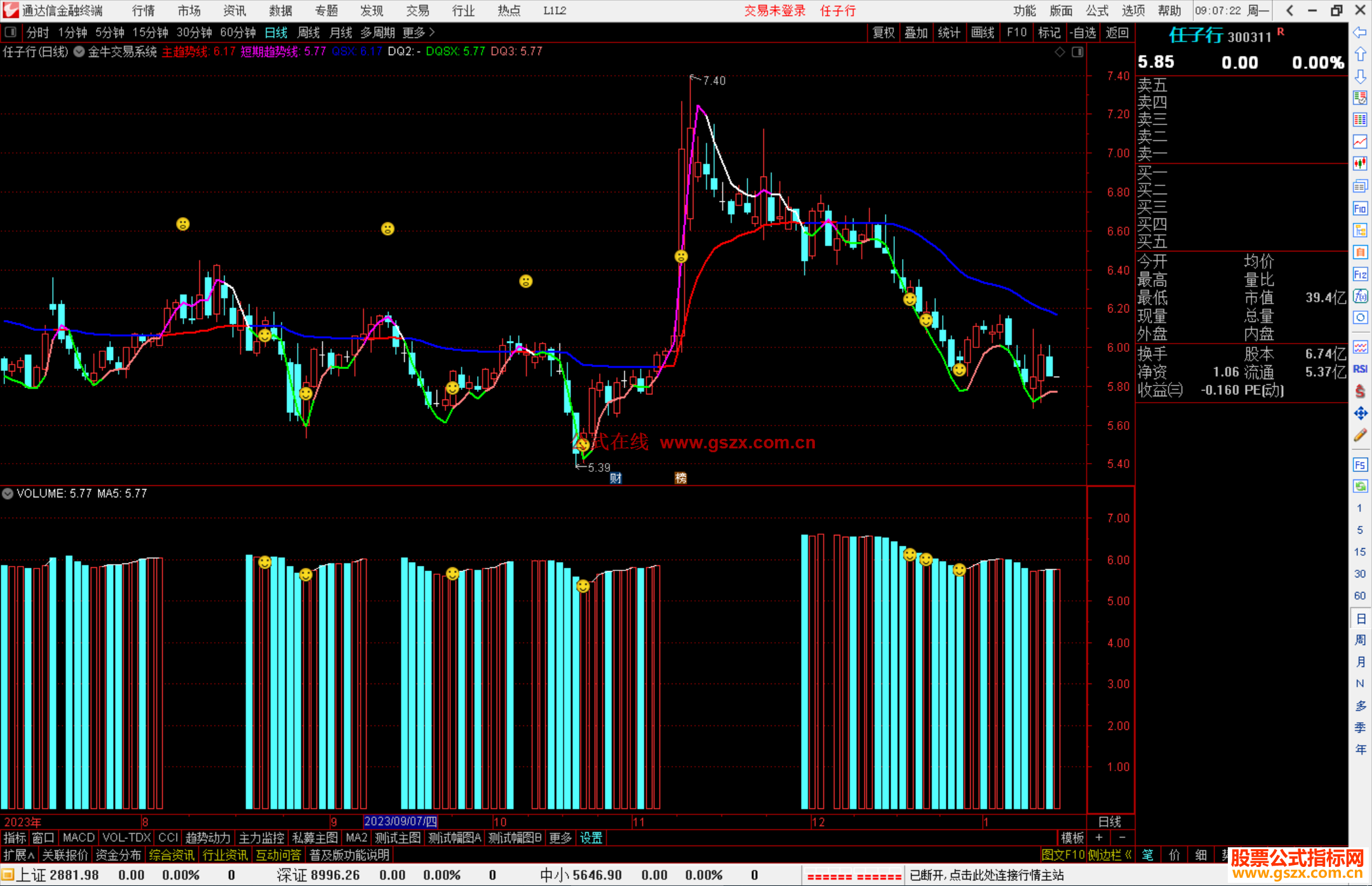Click the four-way move arrows icon
The height and width of the screenshot is (886, 1372).
(x=1360, y=413)
